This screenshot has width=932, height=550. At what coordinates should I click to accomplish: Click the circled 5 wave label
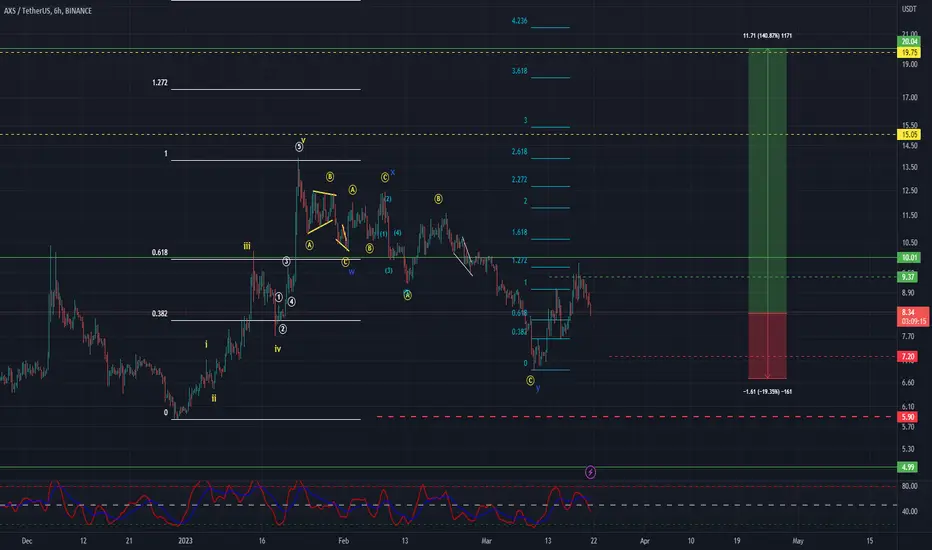coord(298,146)
